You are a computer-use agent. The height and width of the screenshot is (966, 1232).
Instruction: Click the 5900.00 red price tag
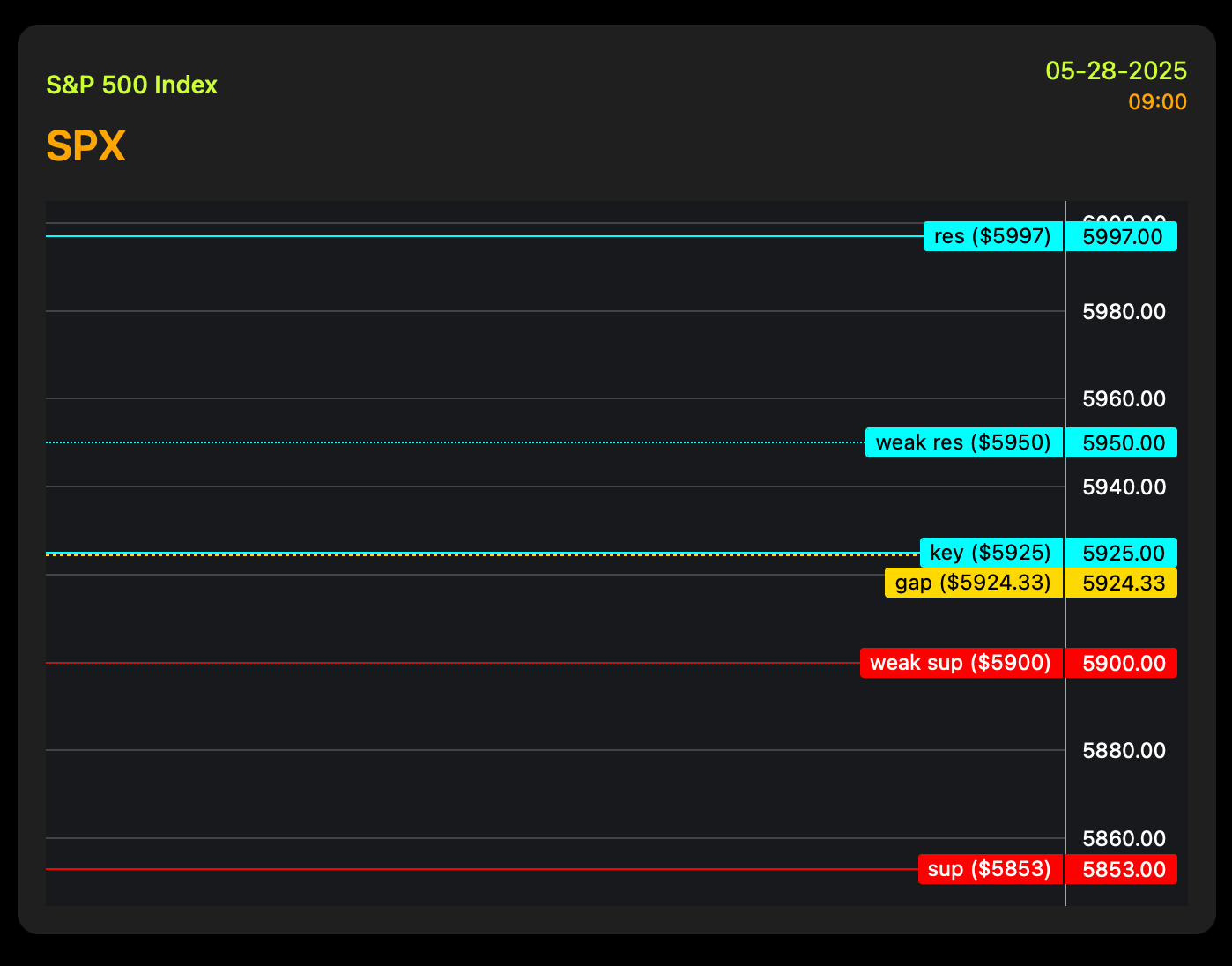pos(1121,663)
